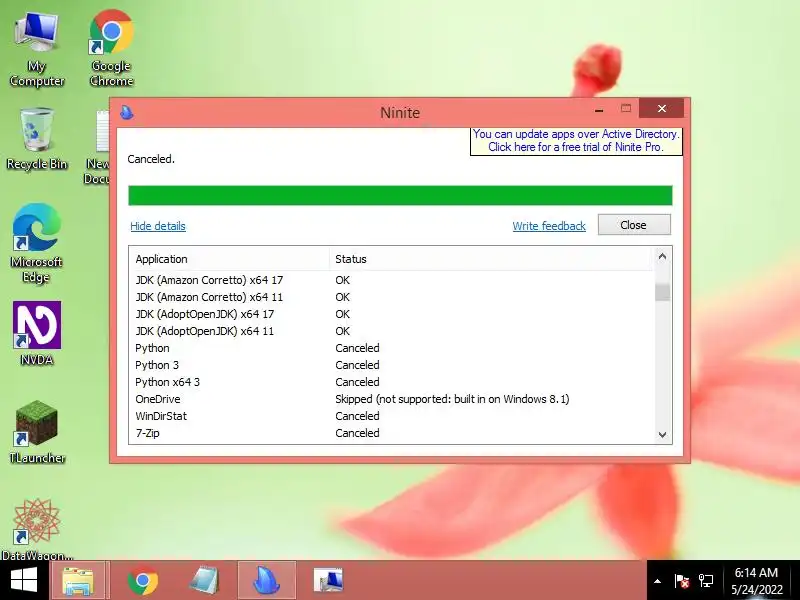Select the JDK (Amazon Corretto) x64 11 row
This screenshot has width=800, height=600.
[391, 297]
